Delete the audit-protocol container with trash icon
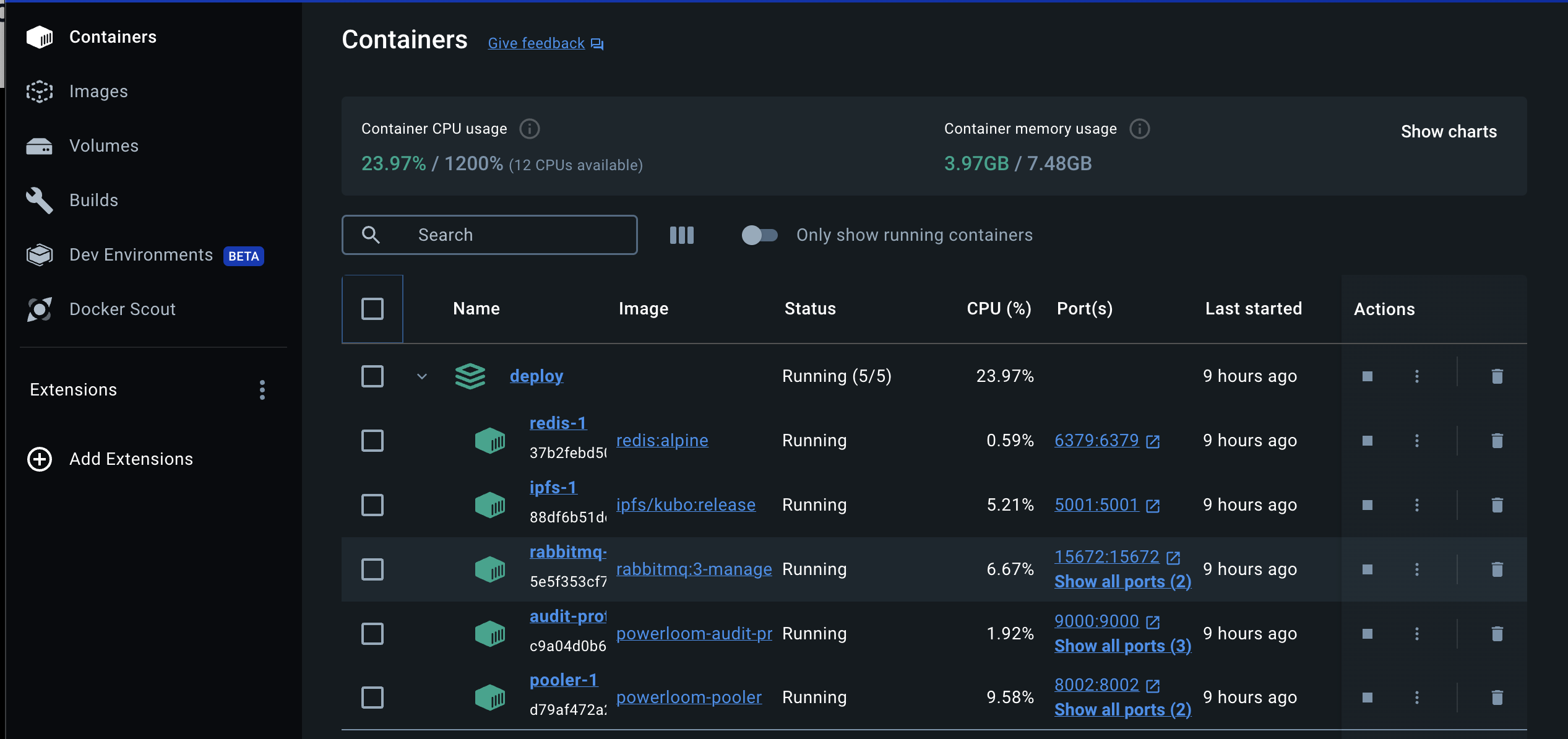Viewport: 1568px width, 739px height. click(1497, 634)
